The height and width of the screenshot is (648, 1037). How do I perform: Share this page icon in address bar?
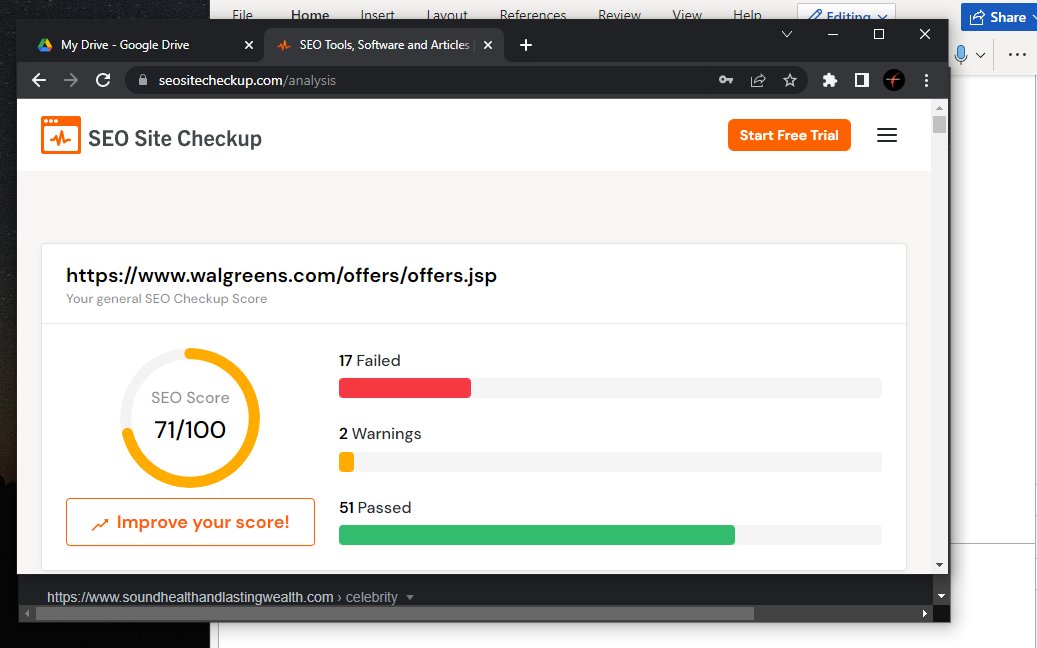tap(758, 80)
